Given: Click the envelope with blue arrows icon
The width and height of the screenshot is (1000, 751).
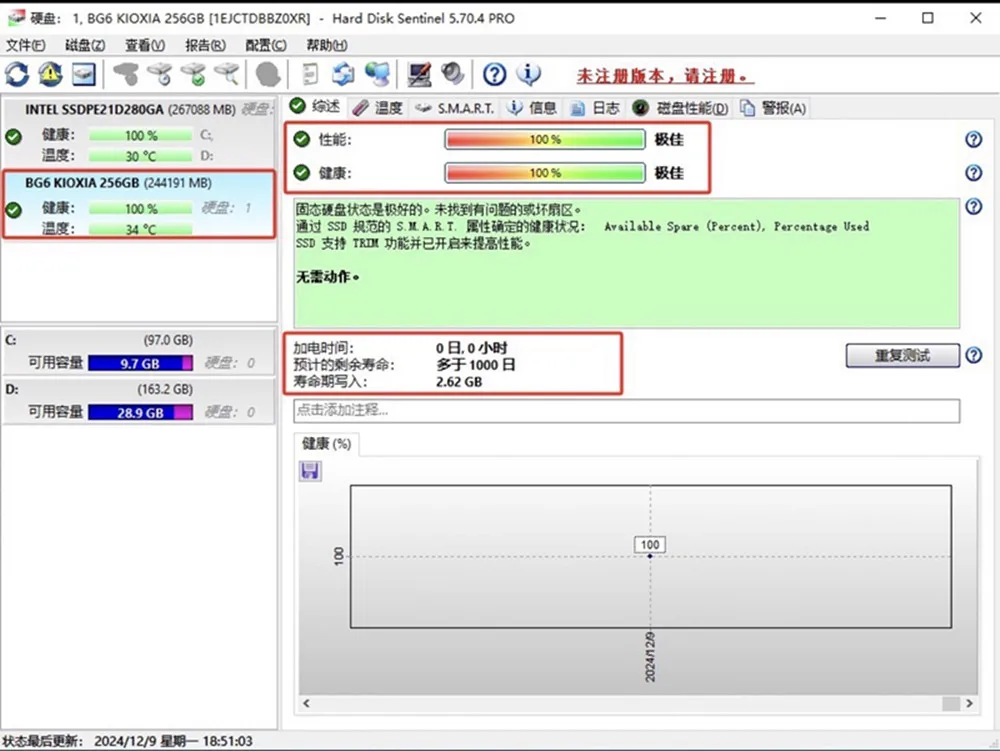Looking at the screenshot, I should [343, 75].
